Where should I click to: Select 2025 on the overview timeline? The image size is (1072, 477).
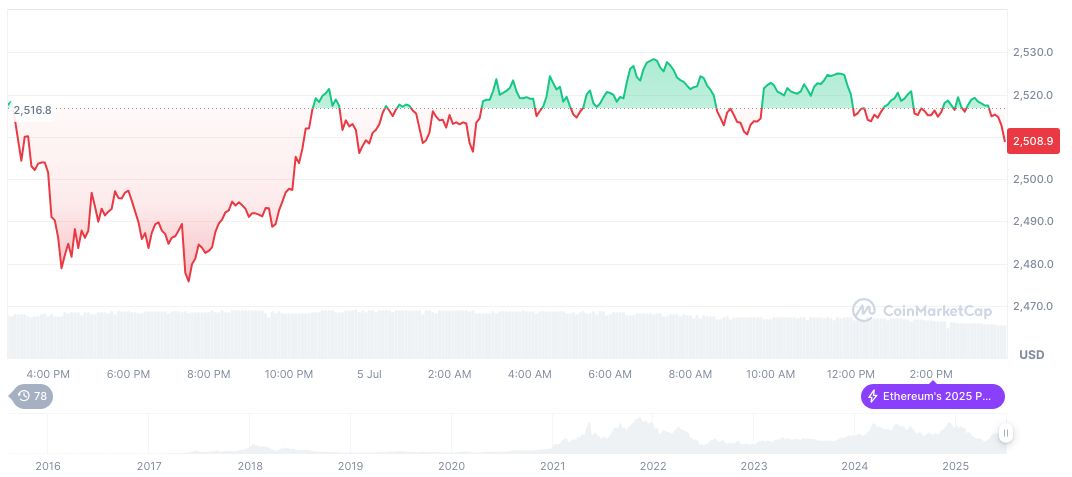tap(956, 466)
